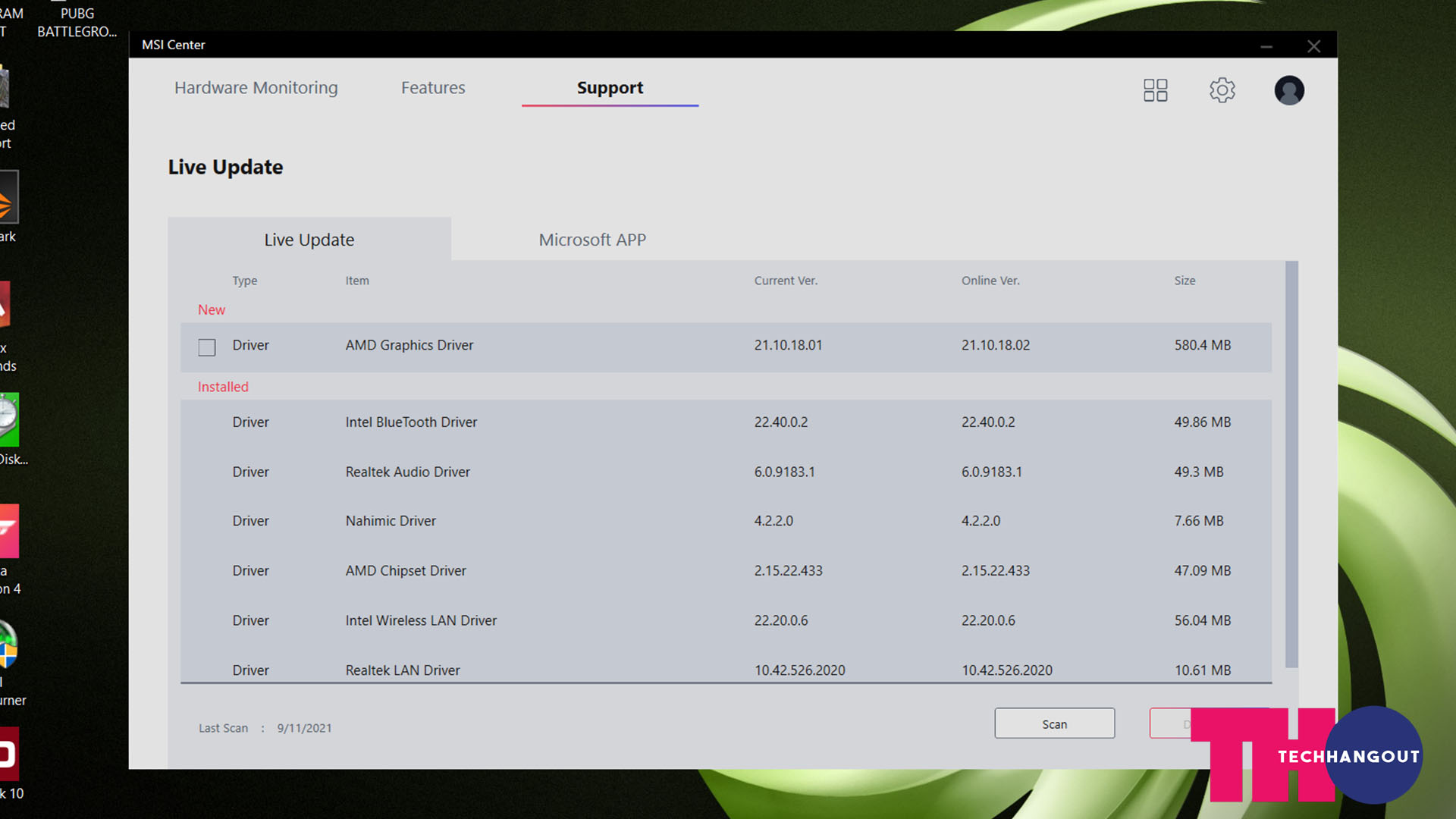Click the red New group label
Viewport: 1456px width, 819px height.
pyautogui.click(x=212, y=309)
